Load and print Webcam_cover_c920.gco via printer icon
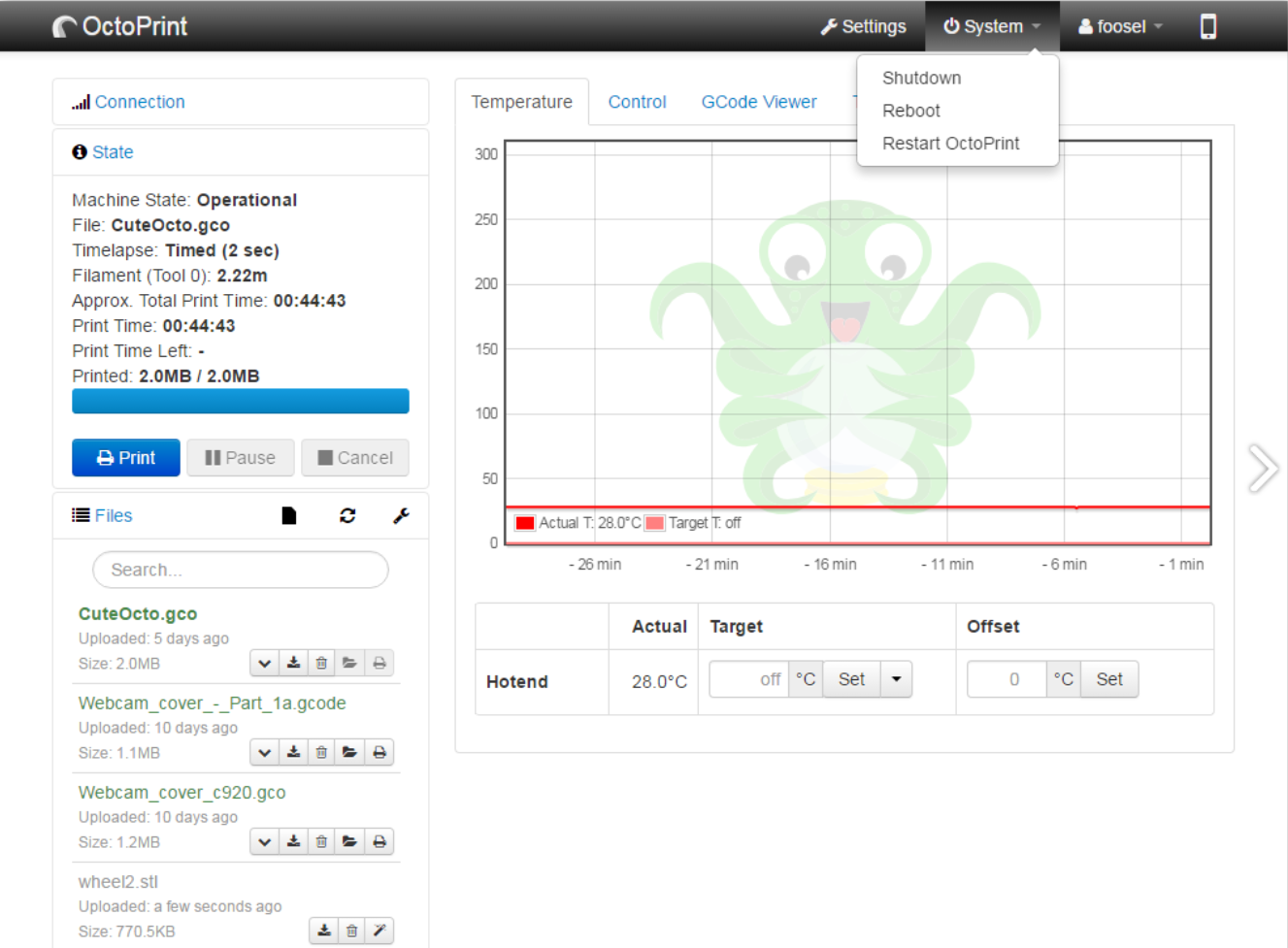The height and width of the screenshot is (948, 1288). (x=380, y=841)
